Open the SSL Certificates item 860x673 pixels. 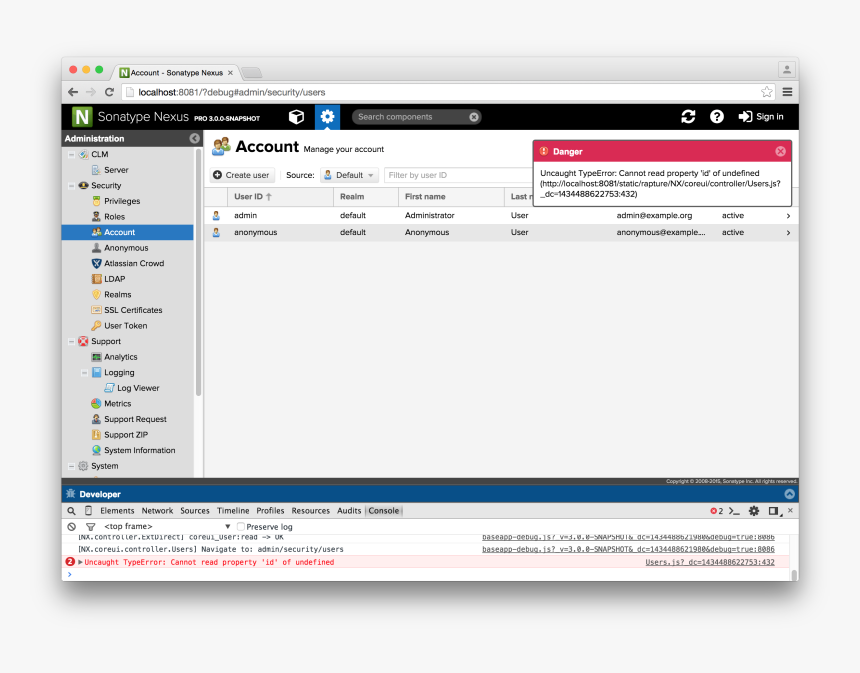point(127,310)
